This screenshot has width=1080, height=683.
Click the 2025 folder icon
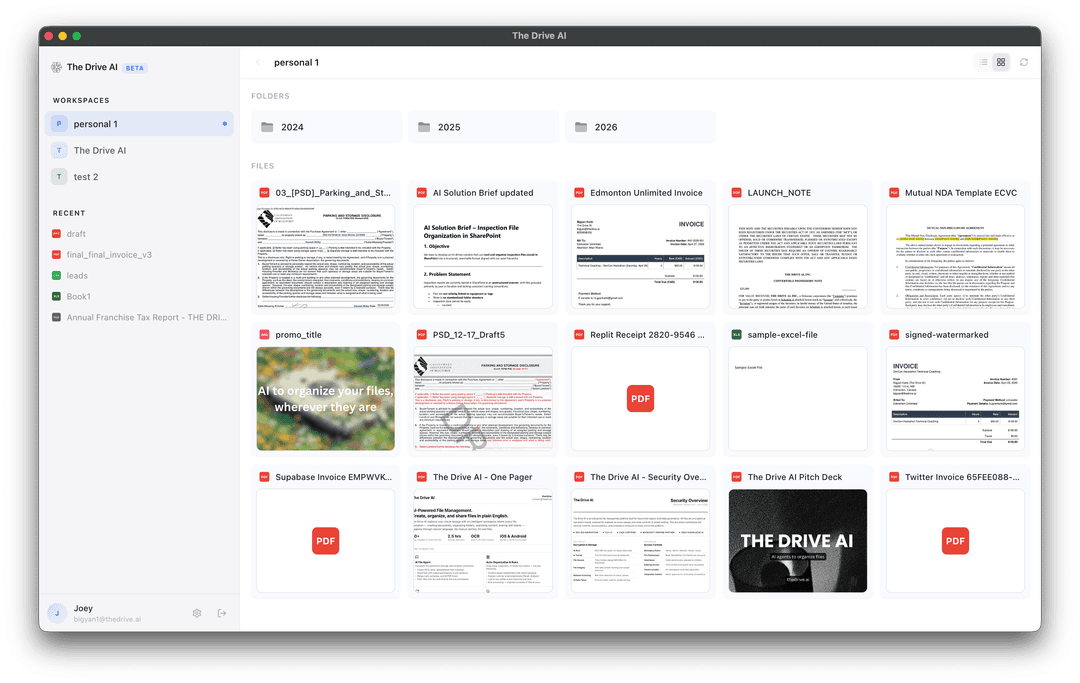pos(424,127)
